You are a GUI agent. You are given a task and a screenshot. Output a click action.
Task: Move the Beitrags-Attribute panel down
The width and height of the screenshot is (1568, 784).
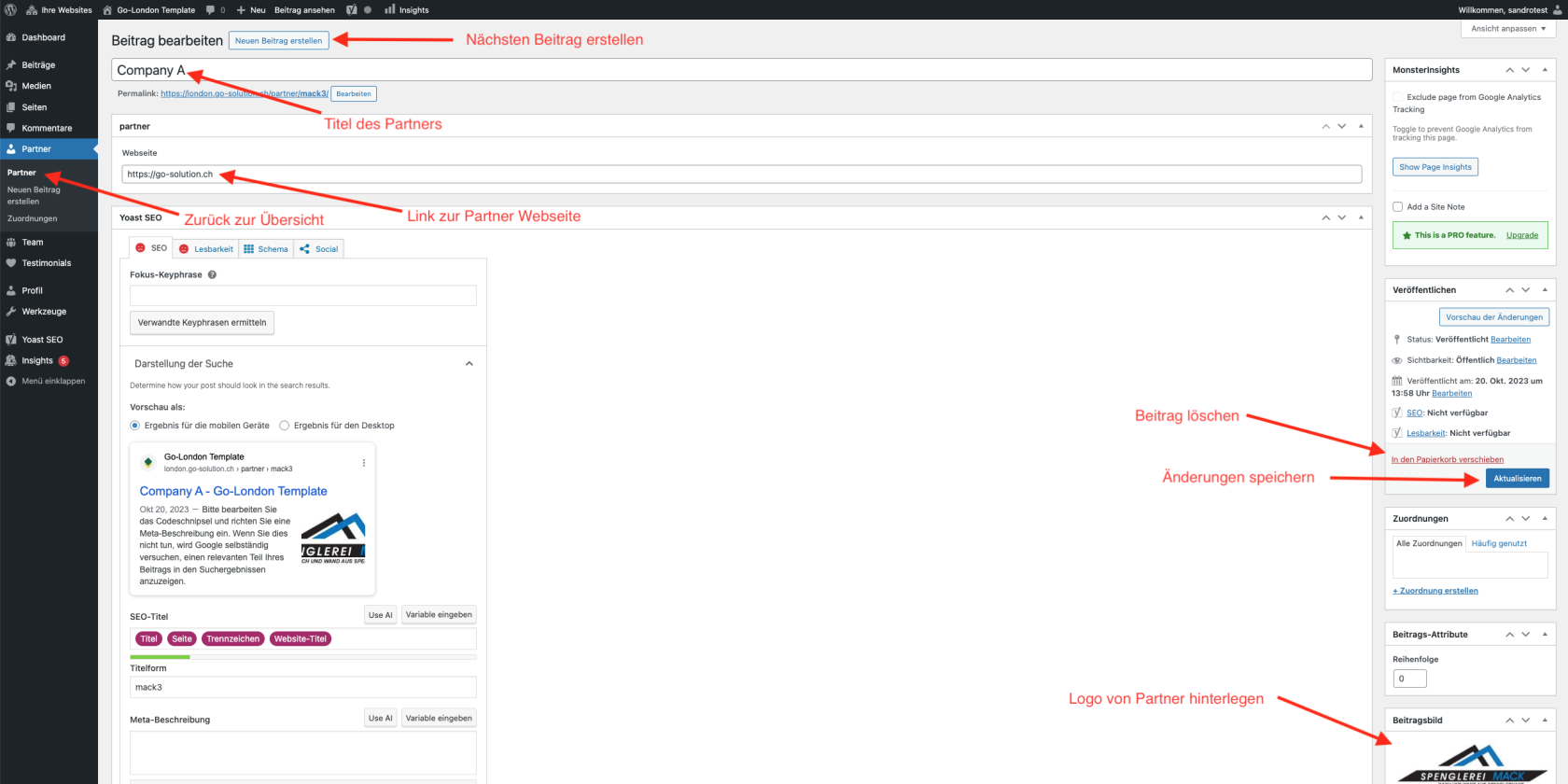tap(1526, 635)
